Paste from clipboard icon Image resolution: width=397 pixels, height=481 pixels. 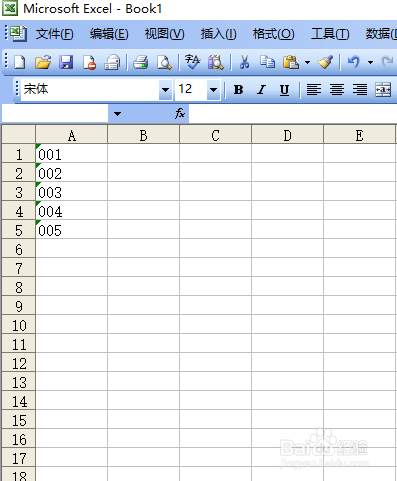tap(291, 62)
